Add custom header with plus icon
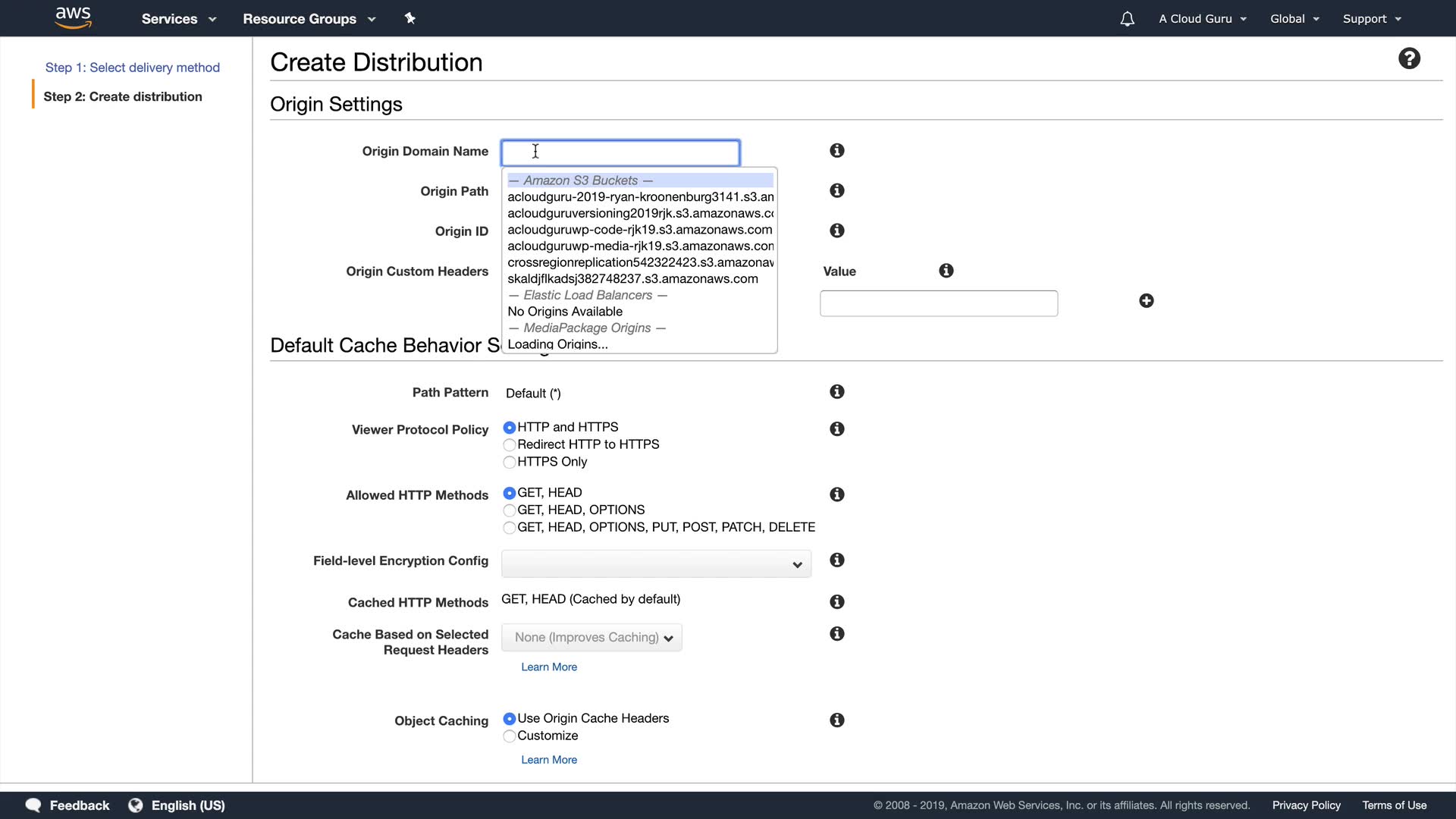This screenshot has height=819, width=1456. coord(1146,301)
